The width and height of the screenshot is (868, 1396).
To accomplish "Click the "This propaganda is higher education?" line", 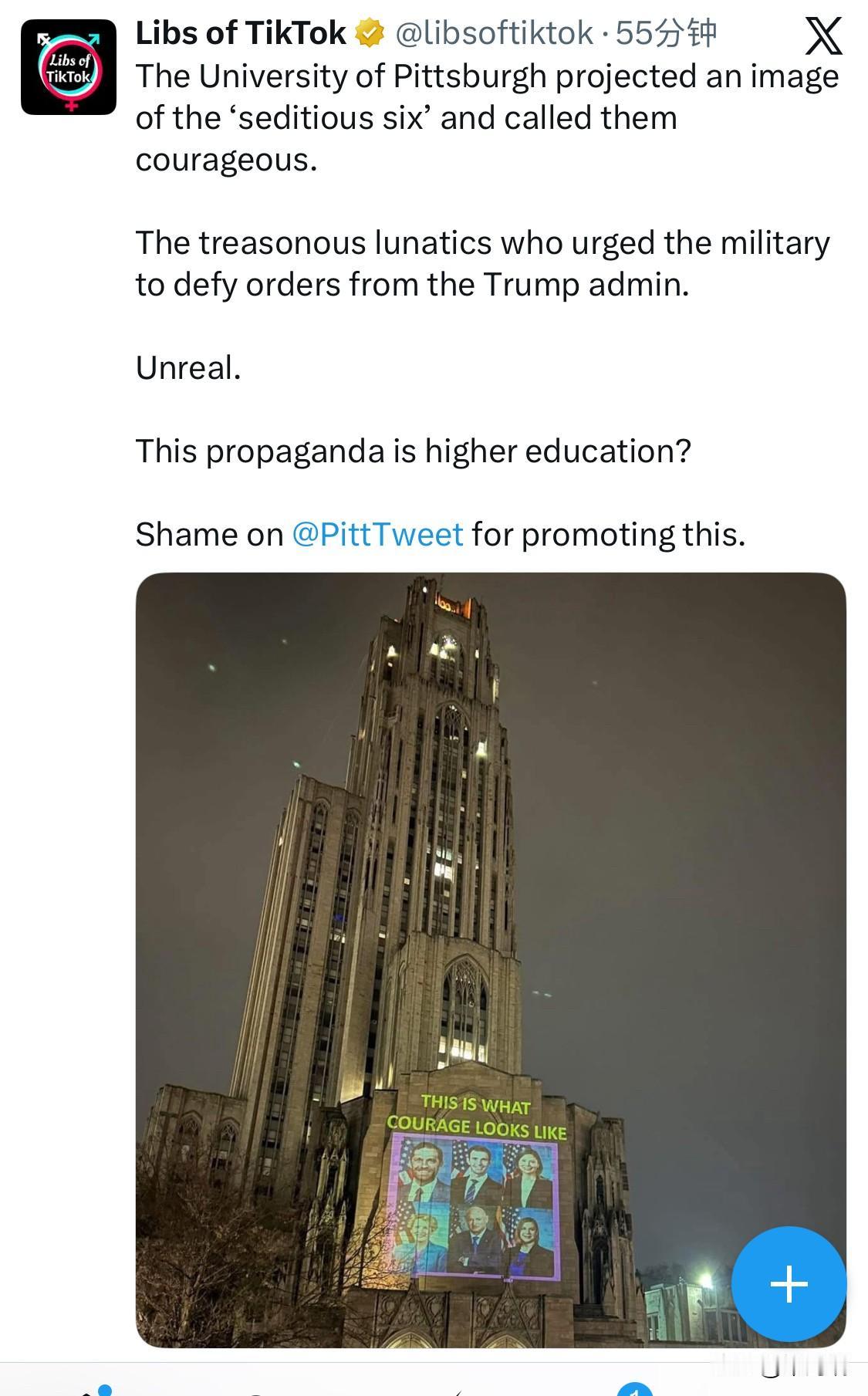I will coord(413,451).
